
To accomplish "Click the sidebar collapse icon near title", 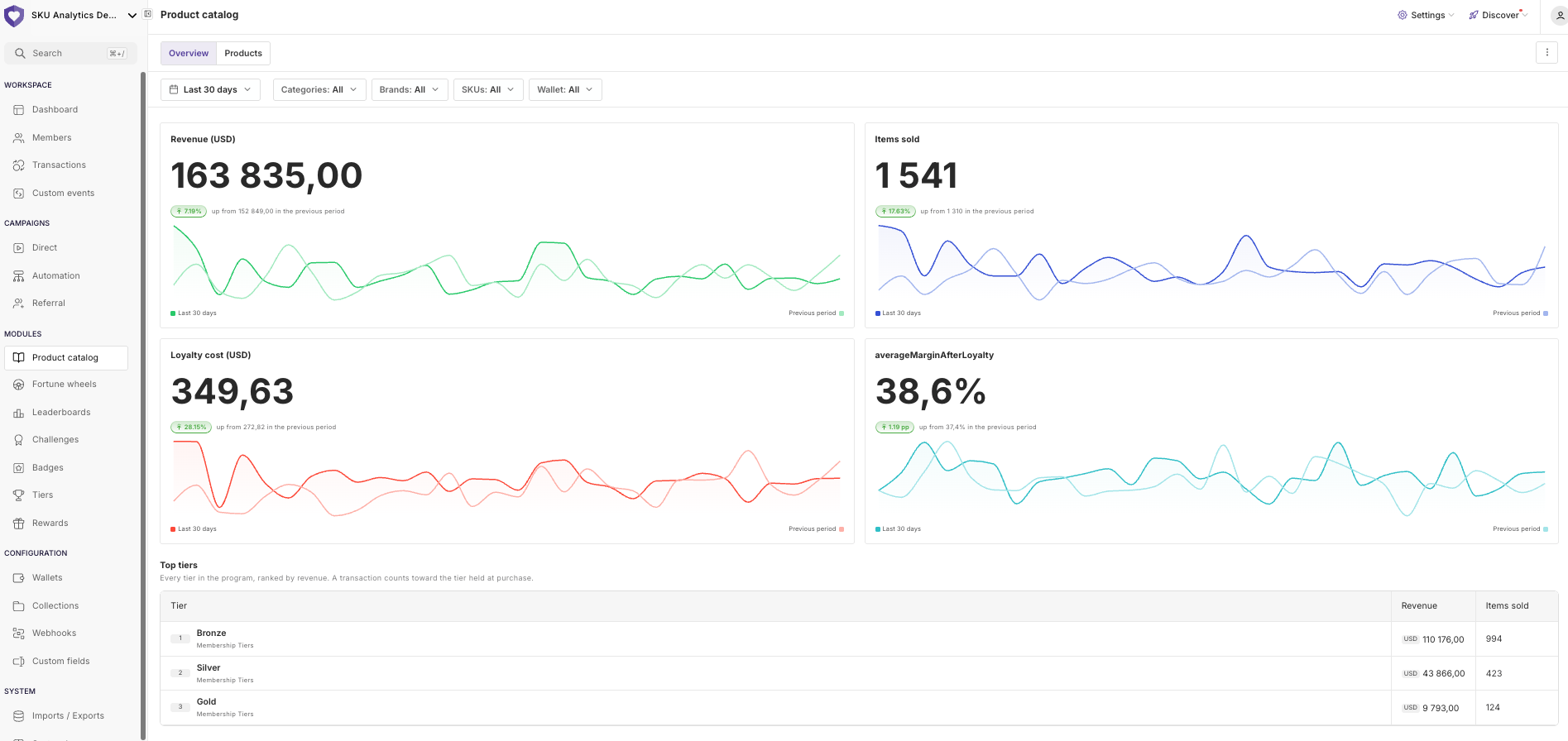I will click(x=148, y=14).
